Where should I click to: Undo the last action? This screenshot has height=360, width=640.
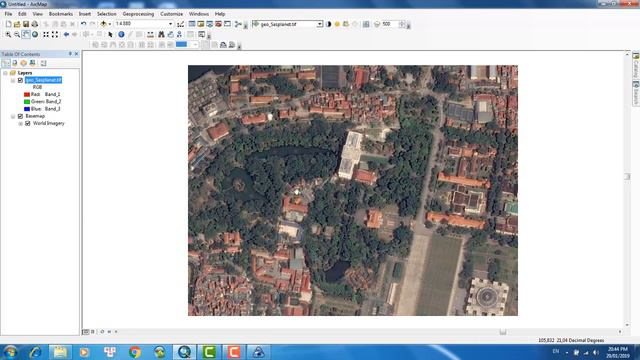tap(83, 24)
